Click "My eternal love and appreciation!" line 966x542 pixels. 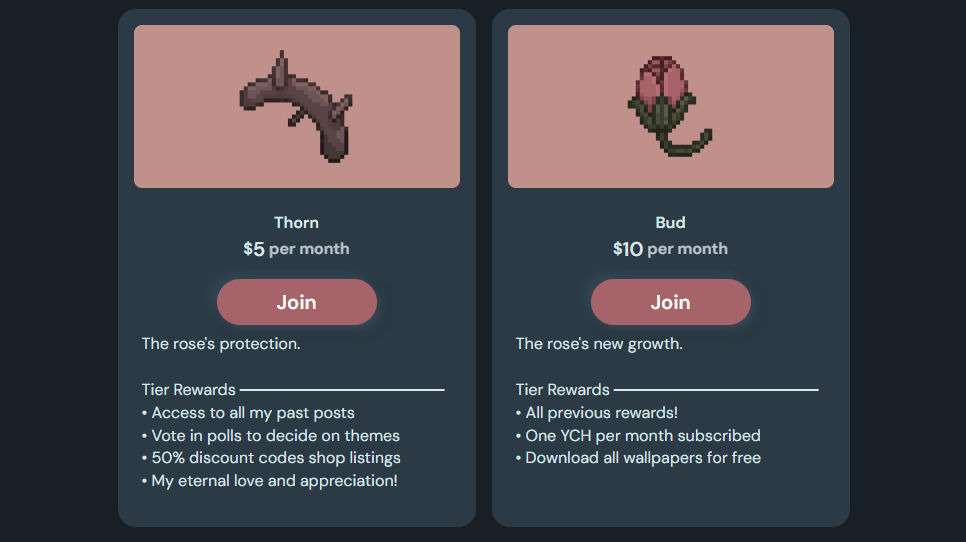click(274, 481)
